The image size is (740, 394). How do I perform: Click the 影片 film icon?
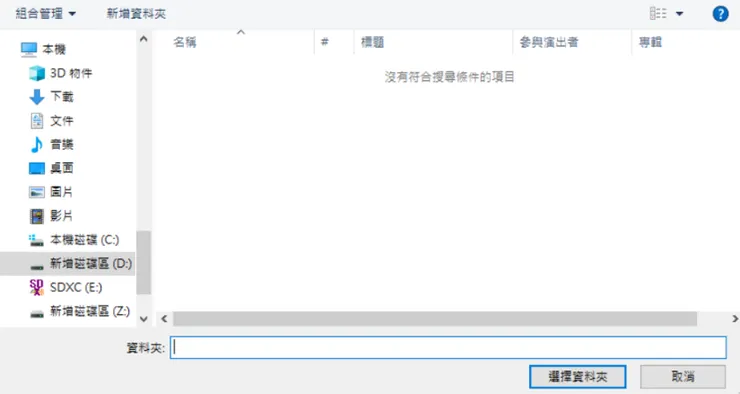pyautogui.click(x=37, y=216)
